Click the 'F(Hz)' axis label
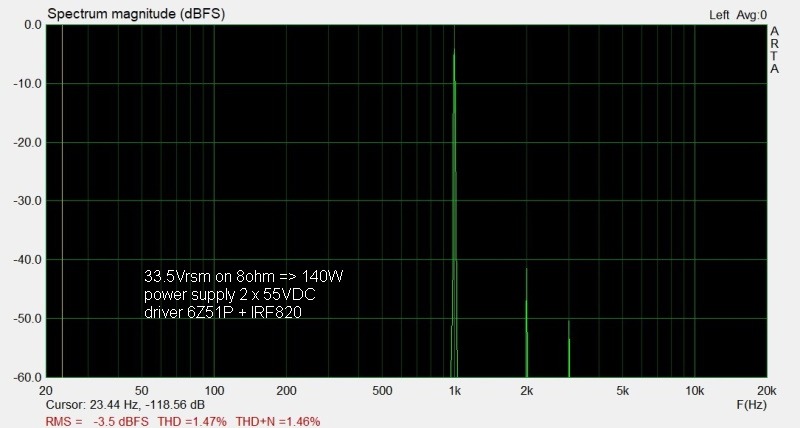800x428 pixels. 752,405
